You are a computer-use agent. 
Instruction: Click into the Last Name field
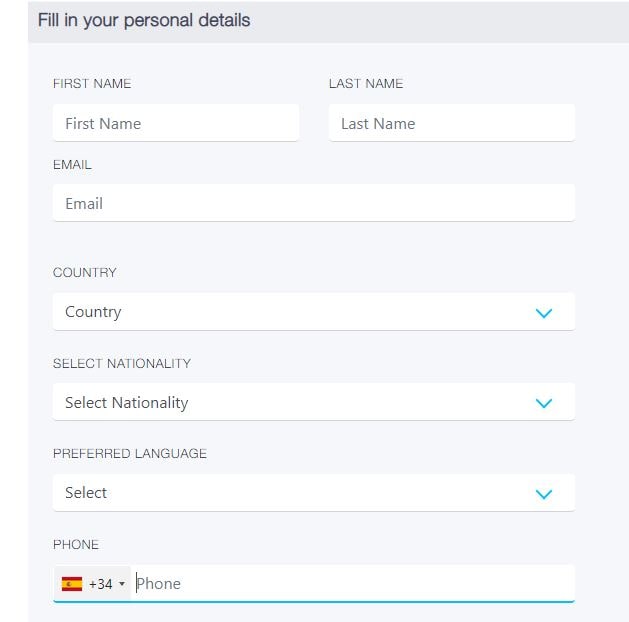click(452, 123)
